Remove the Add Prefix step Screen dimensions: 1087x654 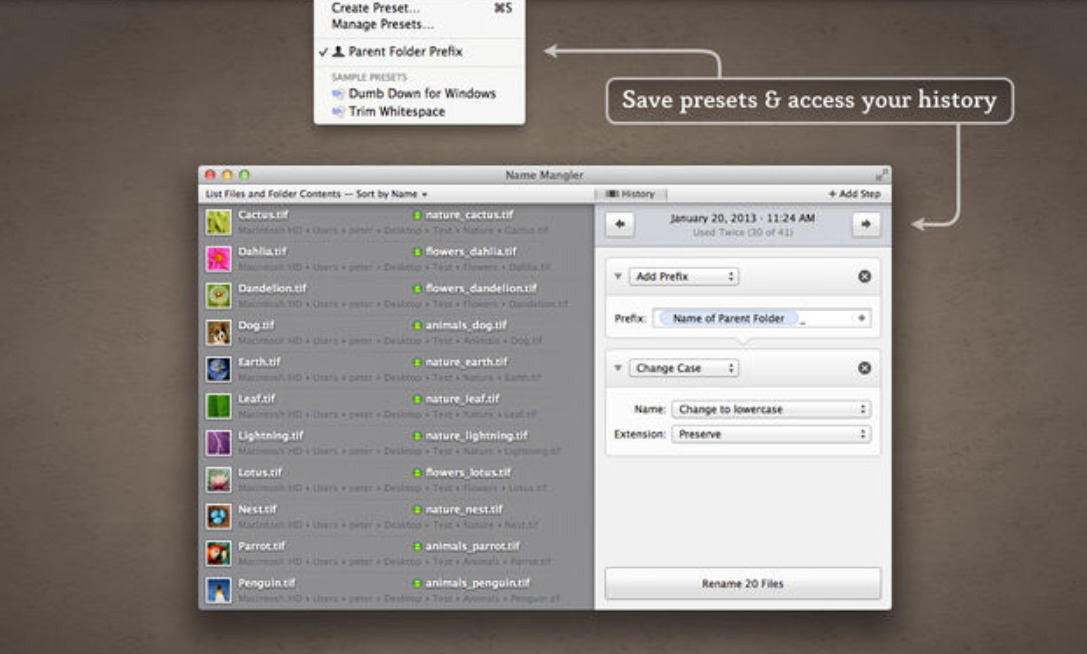click(864, 276)
